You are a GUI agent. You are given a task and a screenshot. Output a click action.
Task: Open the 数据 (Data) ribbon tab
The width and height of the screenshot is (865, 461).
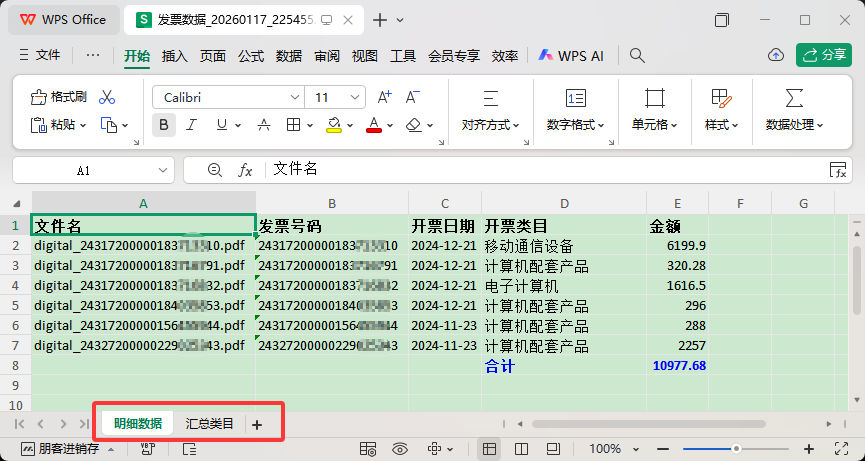point(289,56)
